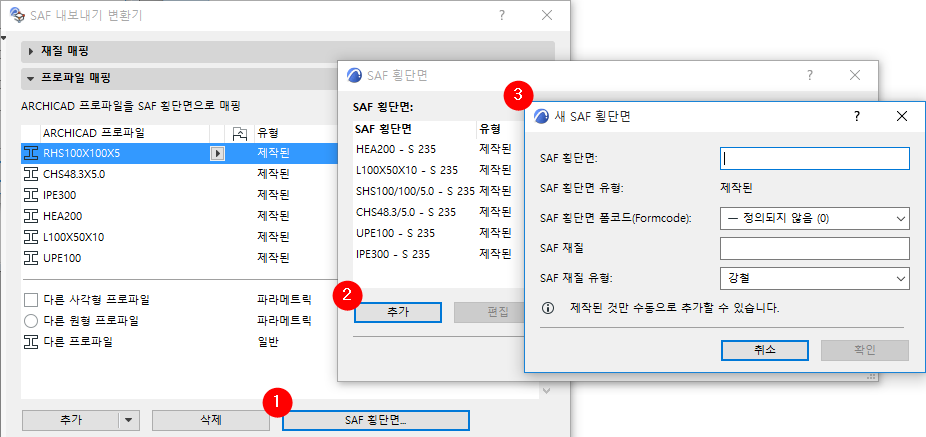Image resolution: width=926 pixels, height=437 pixels.
Task: Click the SAF 횡단면 column header
Action: (414, 129)
